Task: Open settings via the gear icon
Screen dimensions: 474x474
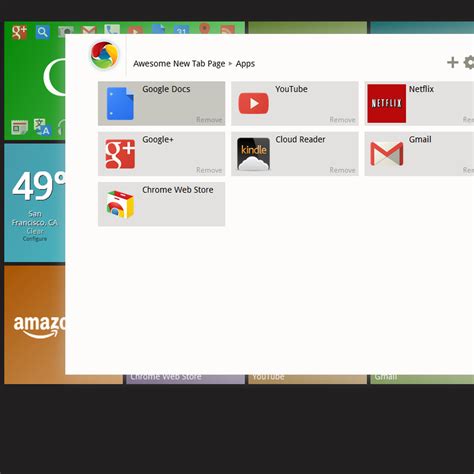Action: point(469,62)
